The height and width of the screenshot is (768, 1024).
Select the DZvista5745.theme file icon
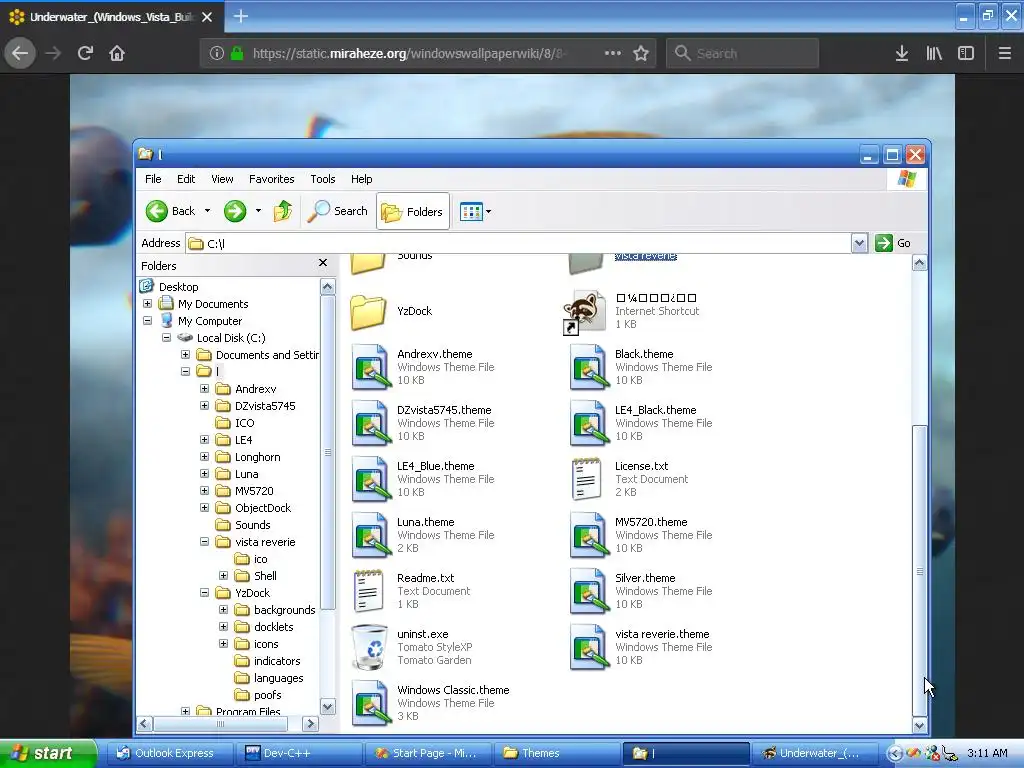point(371,423)
